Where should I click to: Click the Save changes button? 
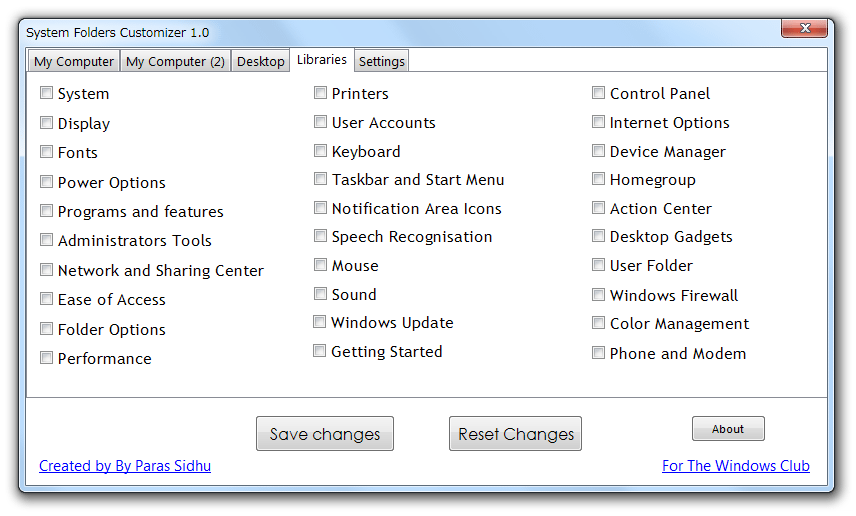pos(325,434)
